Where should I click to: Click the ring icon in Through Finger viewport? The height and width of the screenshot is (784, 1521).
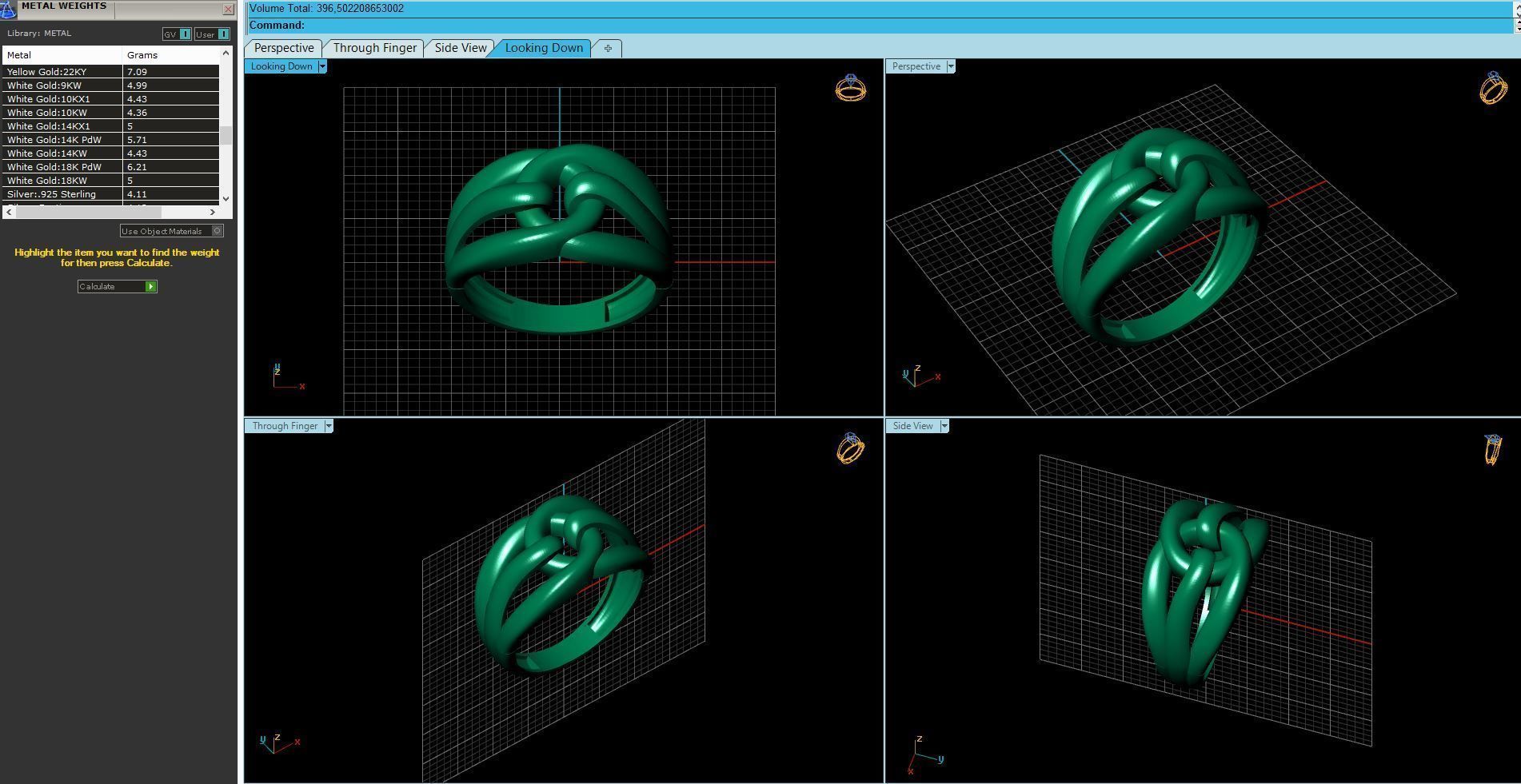click(850, 448)
